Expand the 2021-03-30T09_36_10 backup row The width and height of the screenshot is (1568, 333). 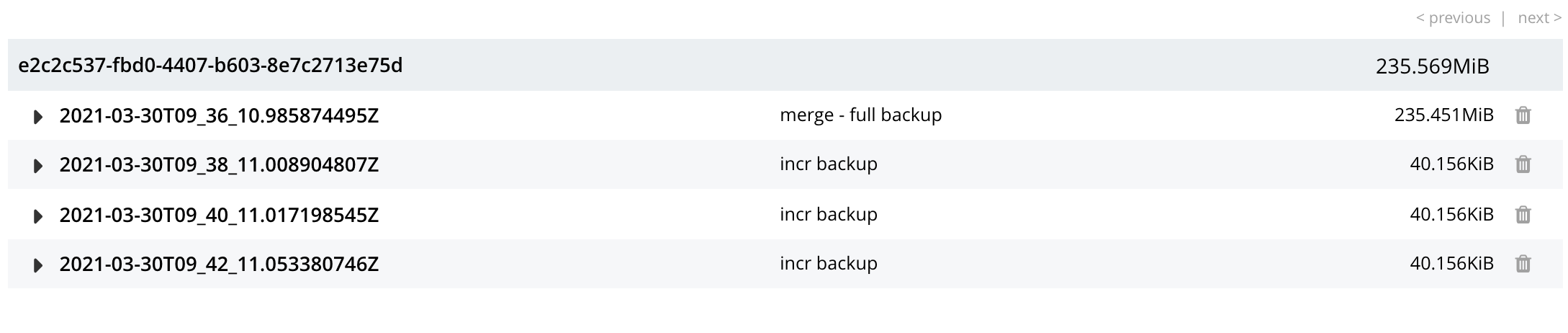pyautogui.click(x=38, y=117)
